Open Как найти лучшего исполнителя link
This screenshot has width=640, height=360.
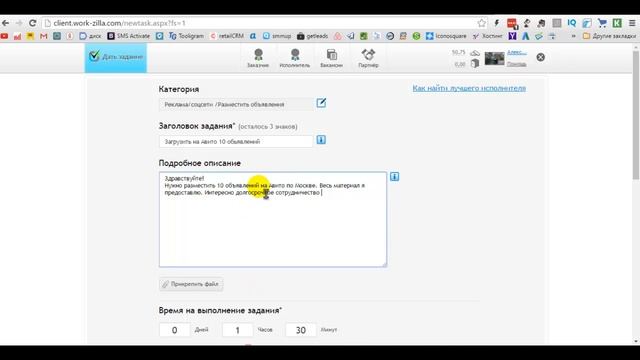tap(469, 88)
